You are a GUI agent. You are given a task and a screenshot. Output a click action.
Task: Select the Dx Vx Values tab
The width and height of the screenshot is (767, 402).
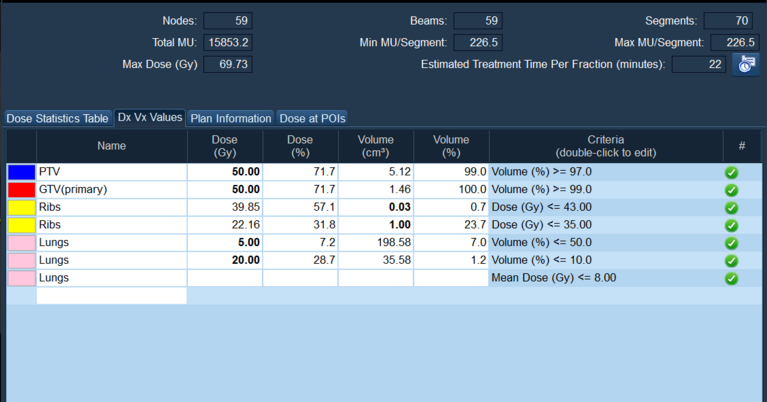150,117
